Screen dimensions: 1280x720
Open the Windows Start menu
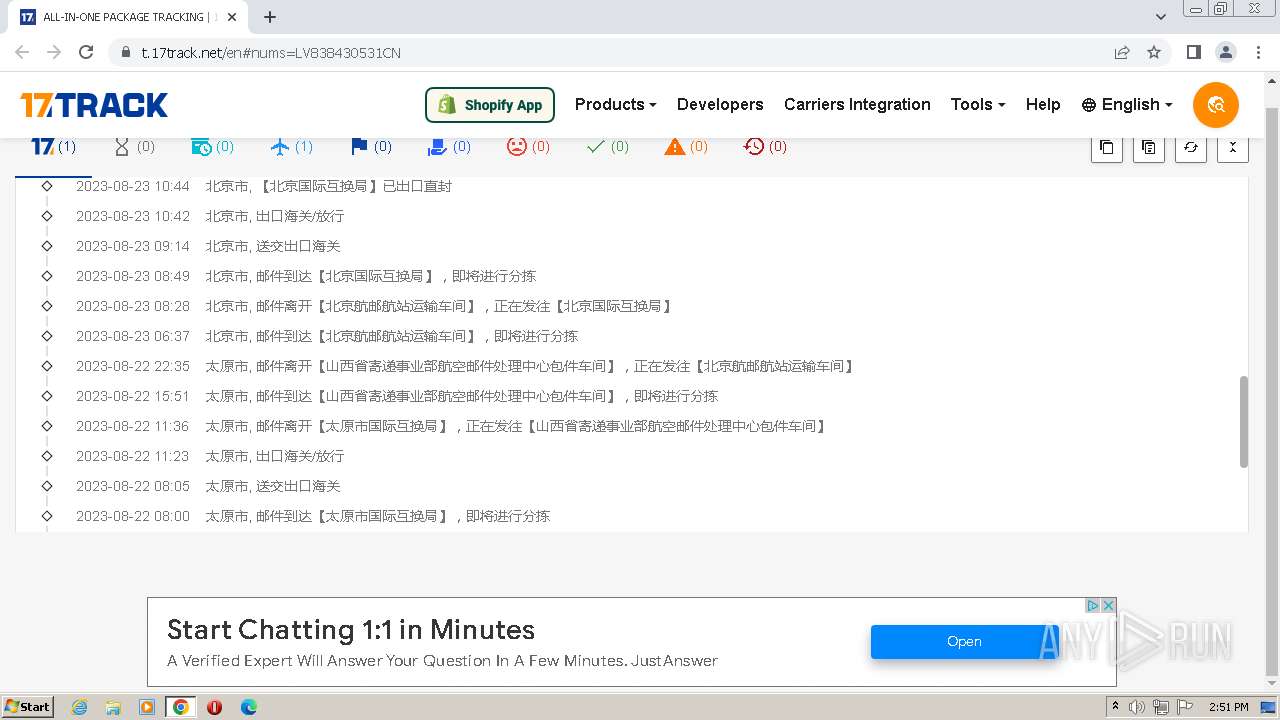[x=28, y=706]
